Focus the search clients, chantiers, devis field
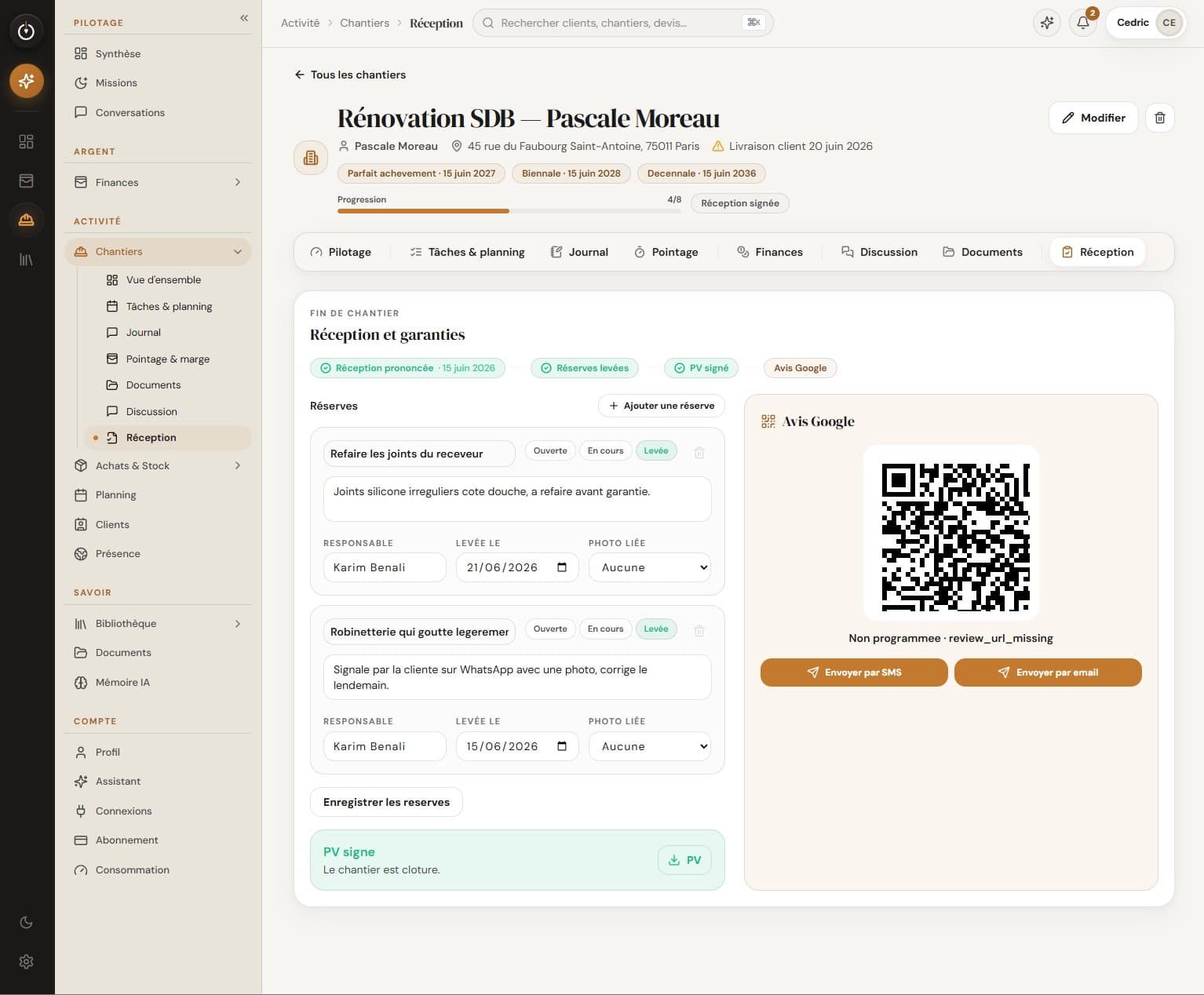The image size is (1204, 995). click(x=623, y=23)
